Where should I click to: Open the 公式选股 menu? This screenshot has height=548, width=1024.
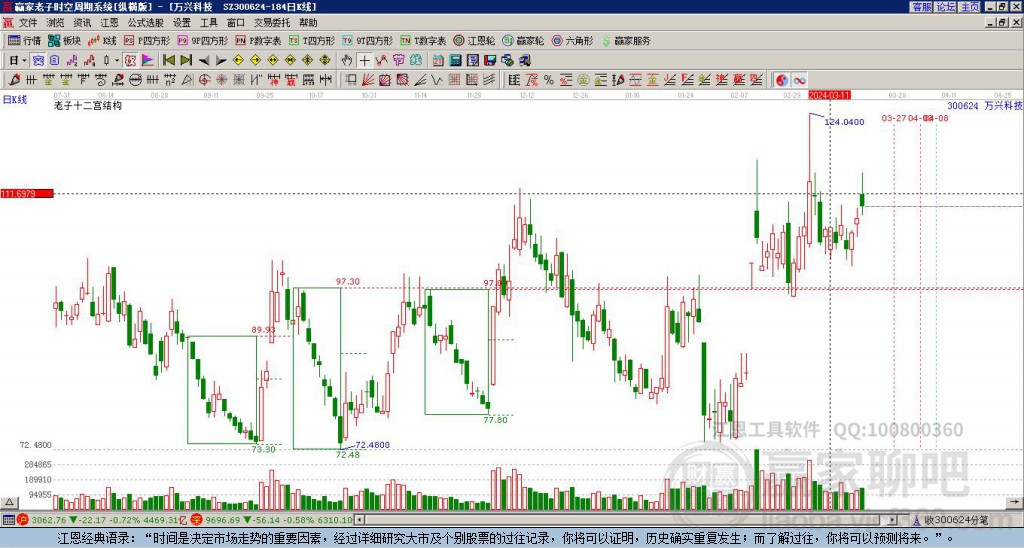click(x=145, y=23)
